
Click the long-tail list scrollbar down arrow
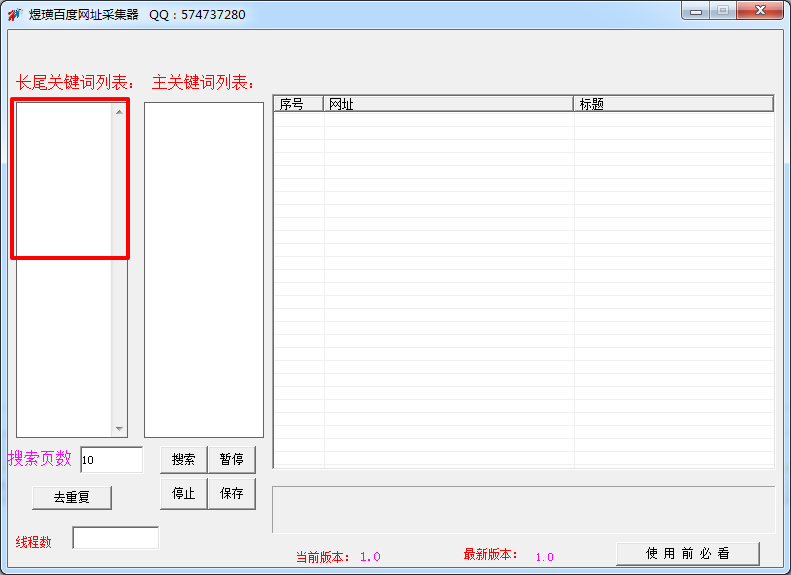[120, 429]
